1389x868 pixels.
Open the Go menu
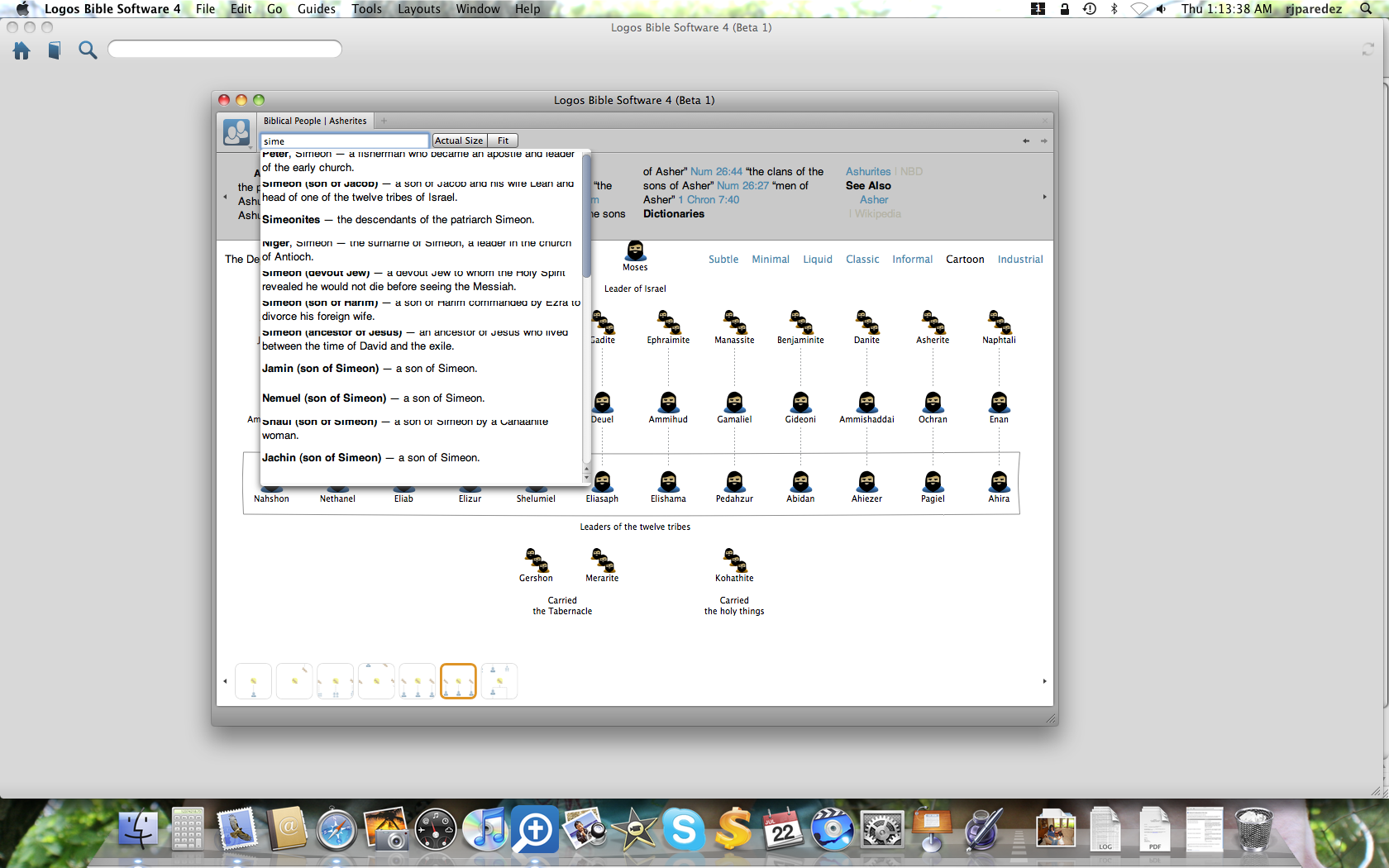pyautogui.click(x=274, y=9)
